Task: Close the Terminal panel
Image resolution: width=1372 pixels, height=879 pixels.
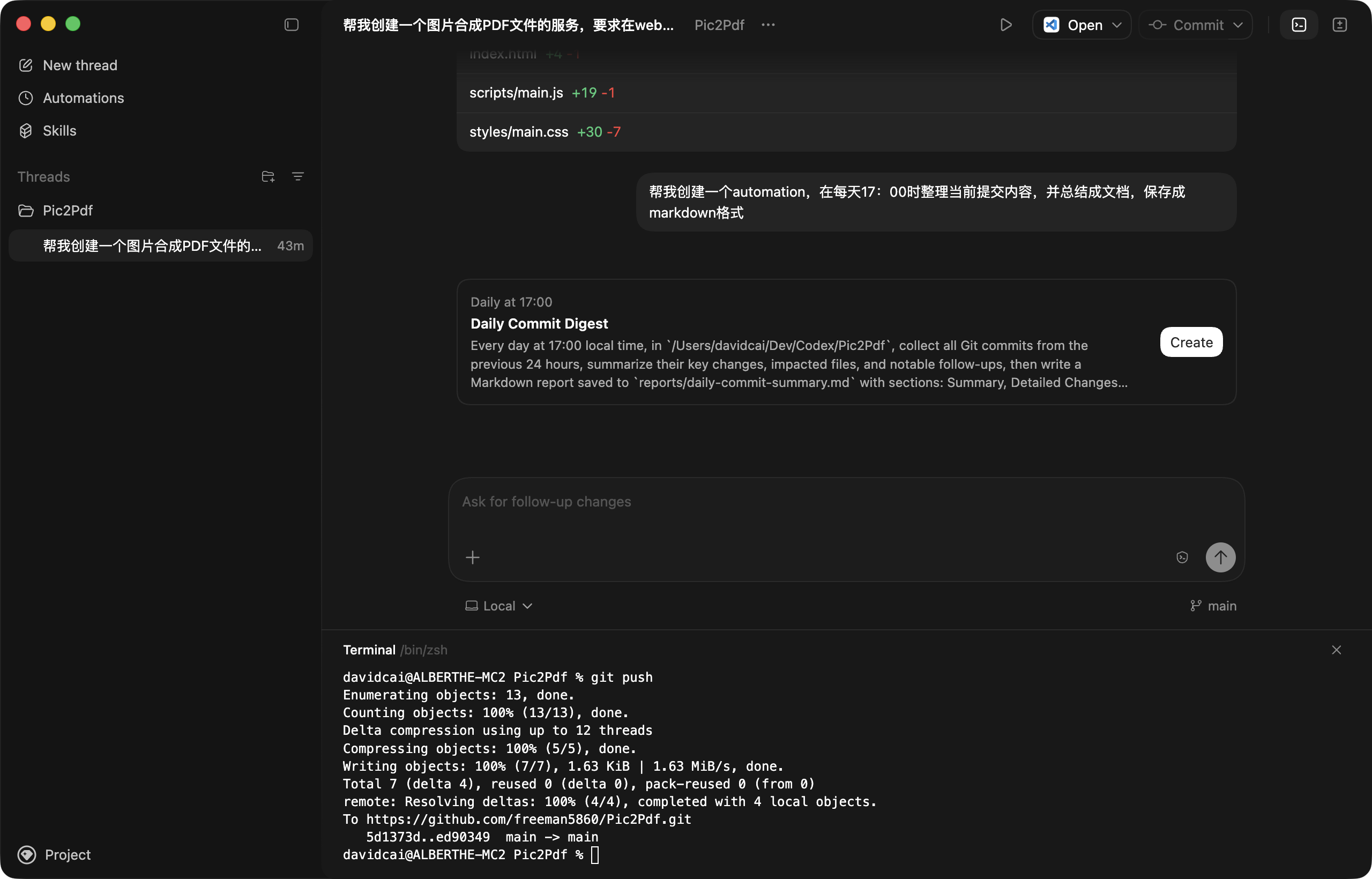Action: pyautogui.click(x=1336, y=650)
